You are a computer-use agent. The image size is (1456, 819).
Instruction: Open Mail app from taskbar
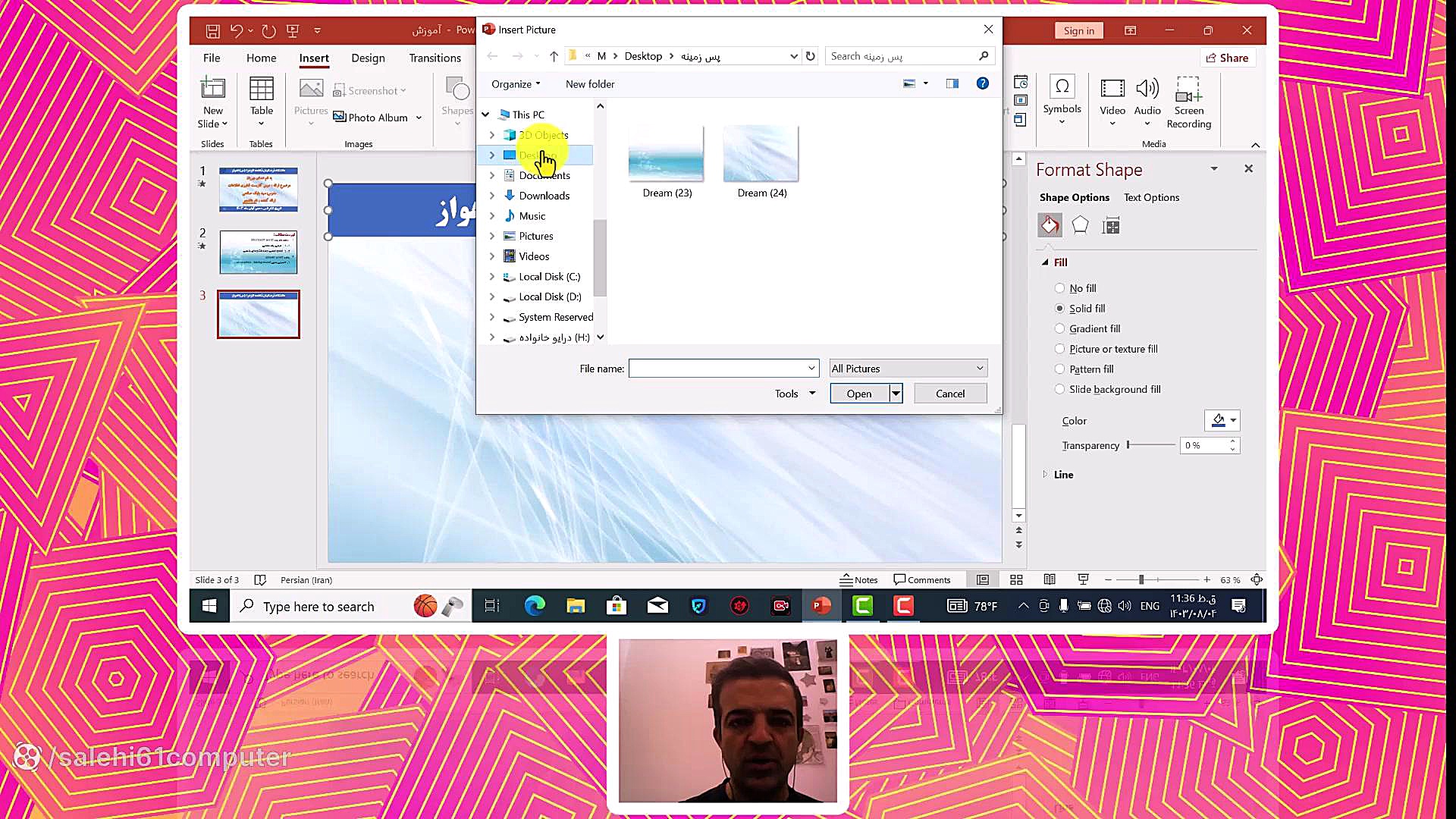tap(657, 606)
